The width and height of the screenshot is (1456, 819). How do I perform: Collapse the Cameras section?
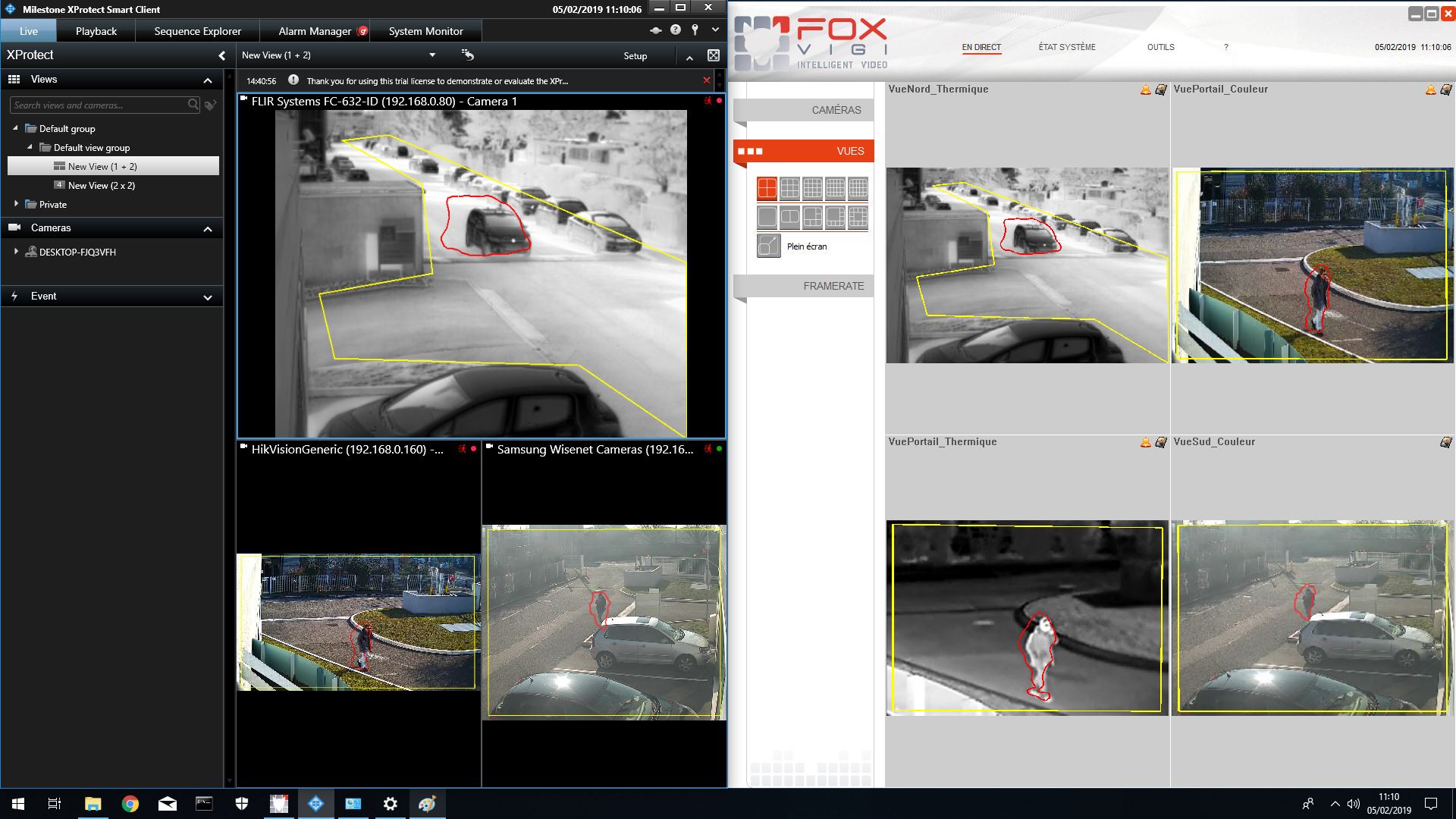coord(208,228)
